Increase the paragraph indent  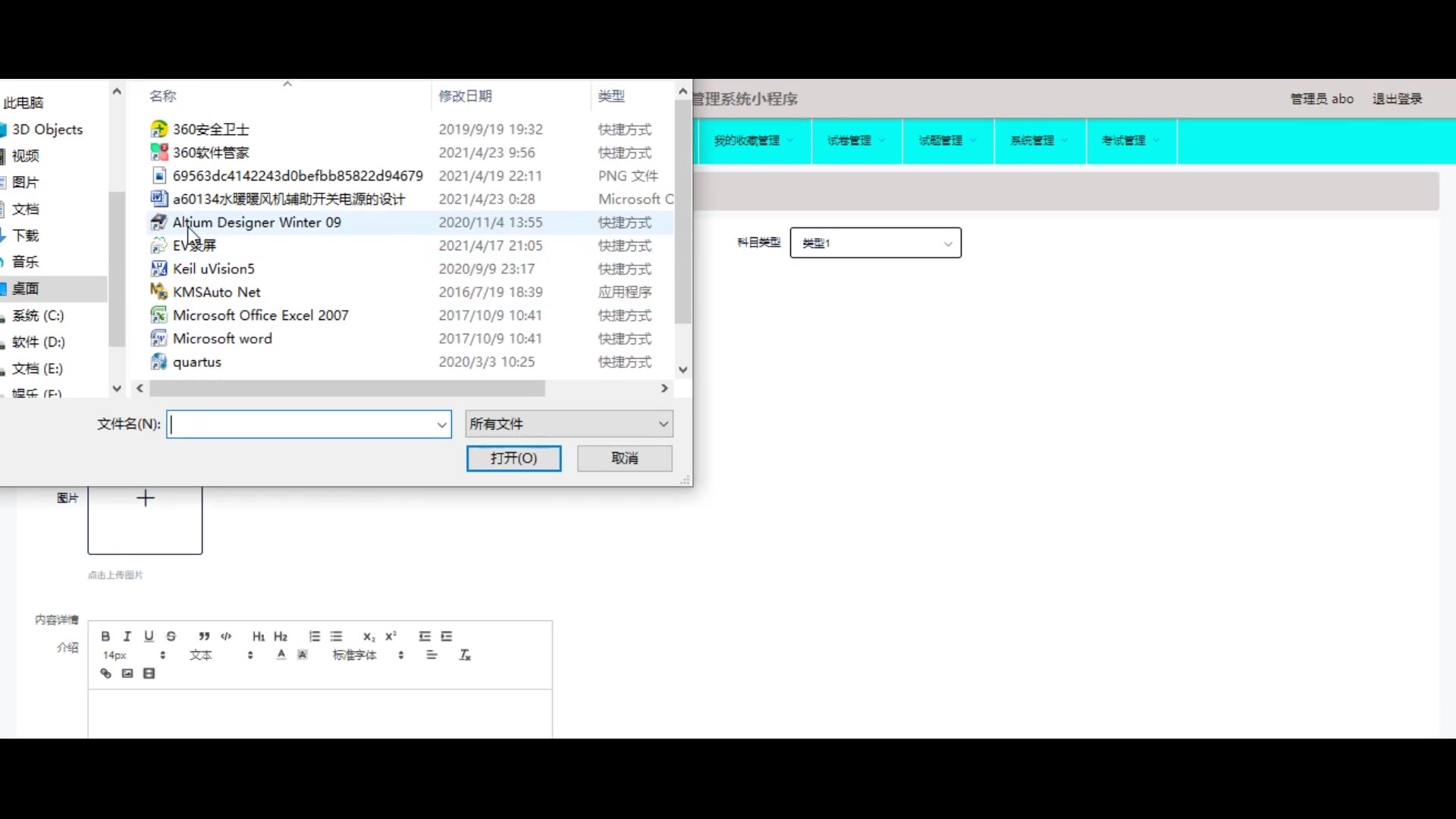[x=447, y=636]
